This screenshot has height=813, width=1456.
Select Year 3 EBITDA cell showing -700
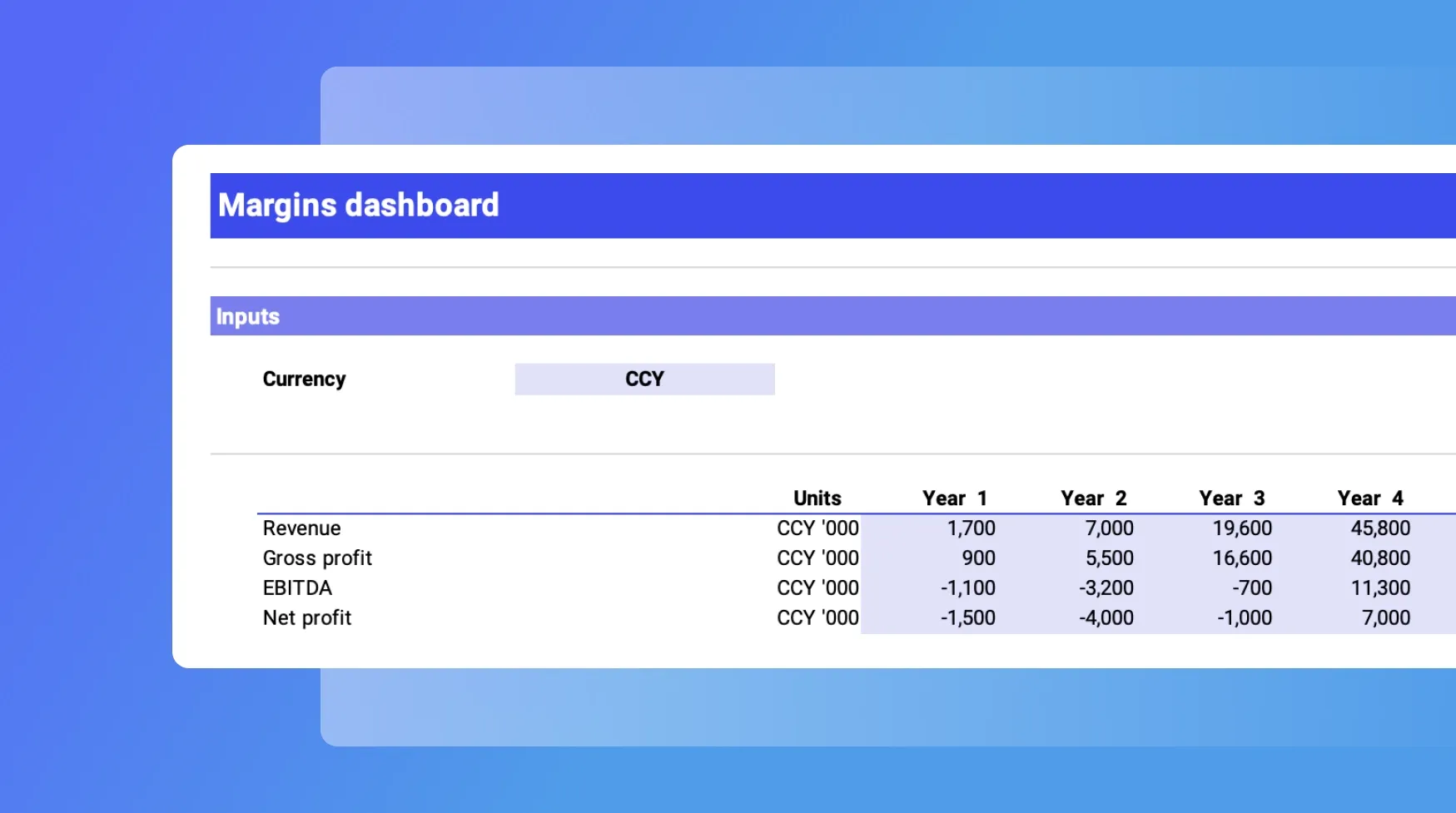click(x=1252, y=588)
